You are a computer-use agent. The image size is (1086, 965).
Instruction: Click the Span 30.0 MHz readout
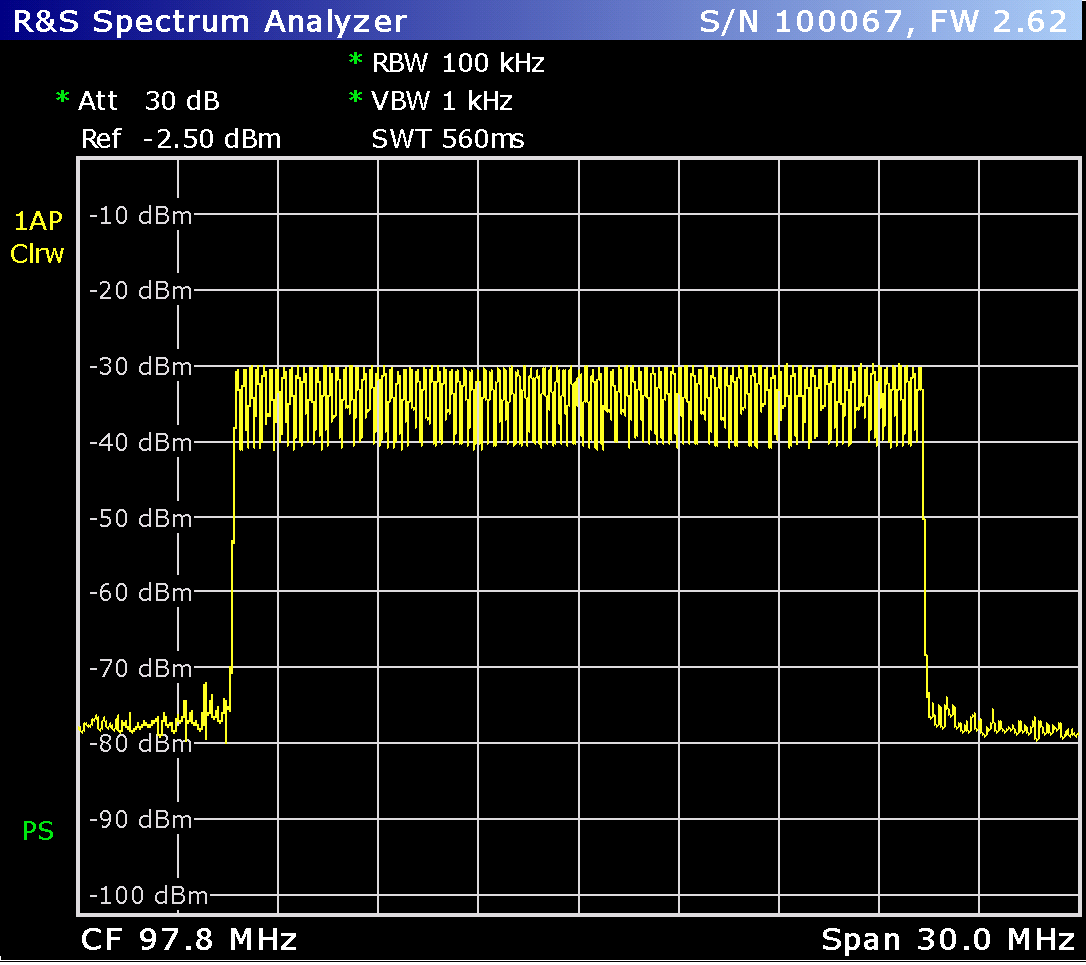(x=948, y=940)
